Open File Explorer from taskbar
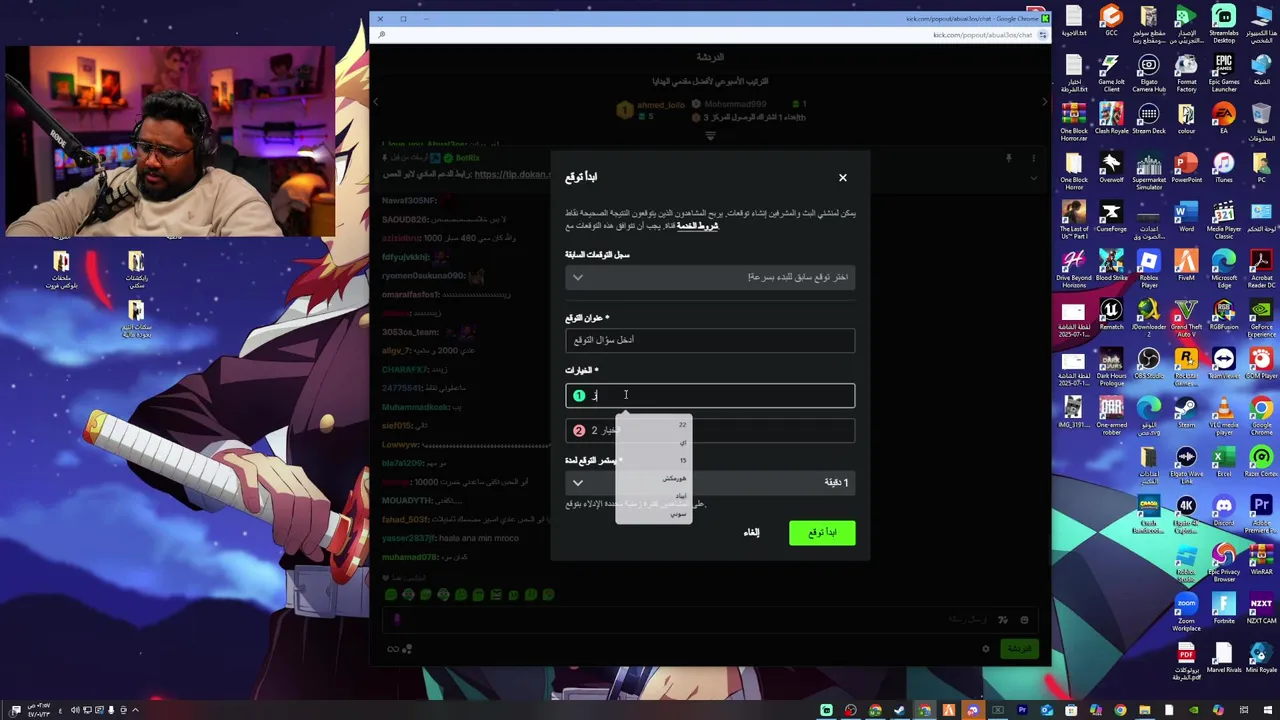1280x720 pixels. [1144, 710]
